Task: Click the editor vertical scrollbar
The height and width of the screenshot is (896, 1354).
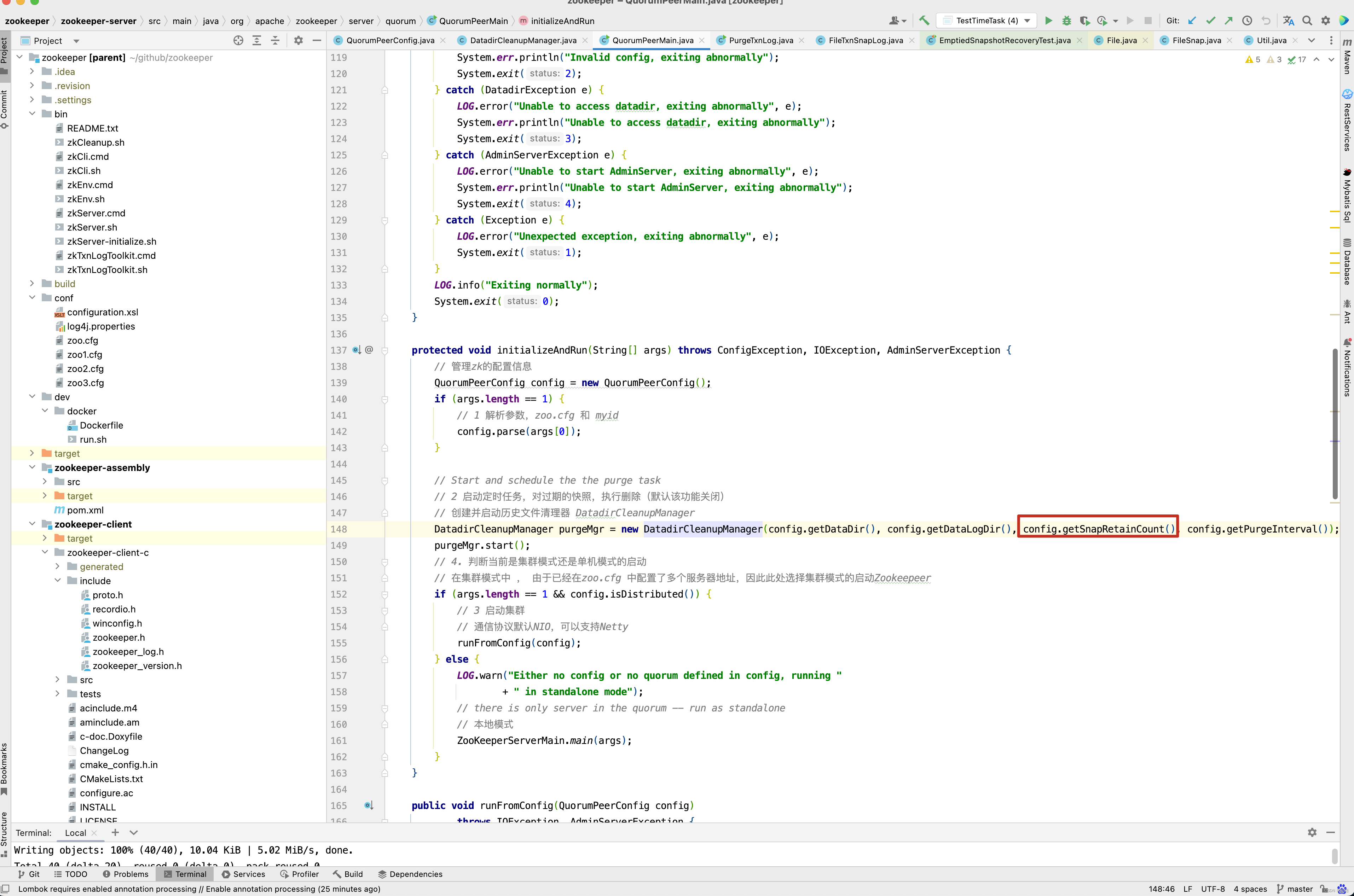Action: [1335, 424]
